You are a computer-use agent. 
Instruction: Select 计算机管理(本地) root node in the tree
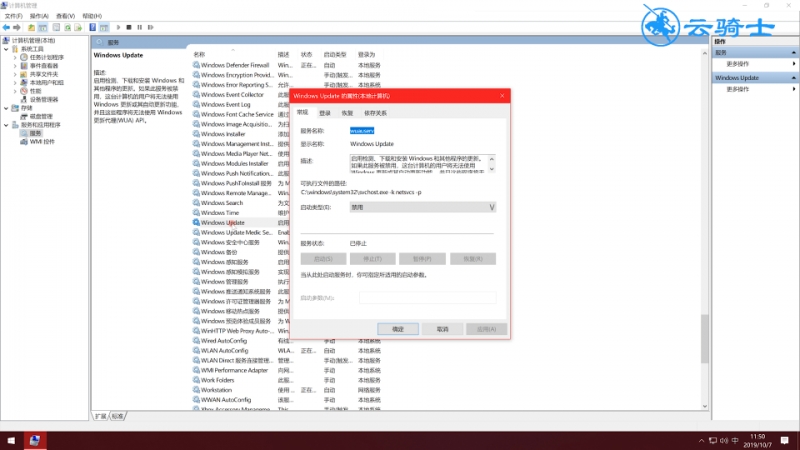[x=33, y=40]
